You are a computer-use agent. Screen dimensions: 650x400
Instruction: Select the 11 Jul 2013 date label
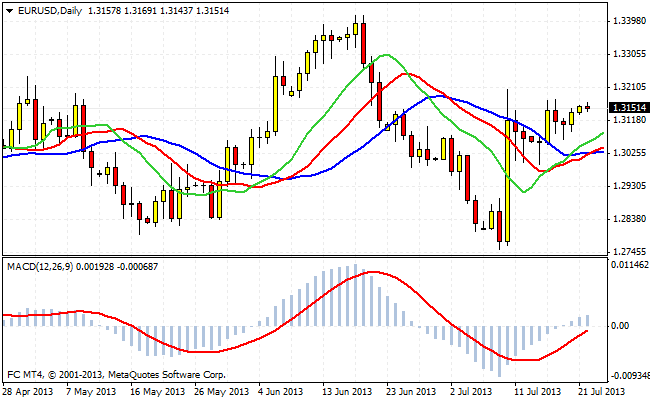pyautogui.click(x=538, y=392)
